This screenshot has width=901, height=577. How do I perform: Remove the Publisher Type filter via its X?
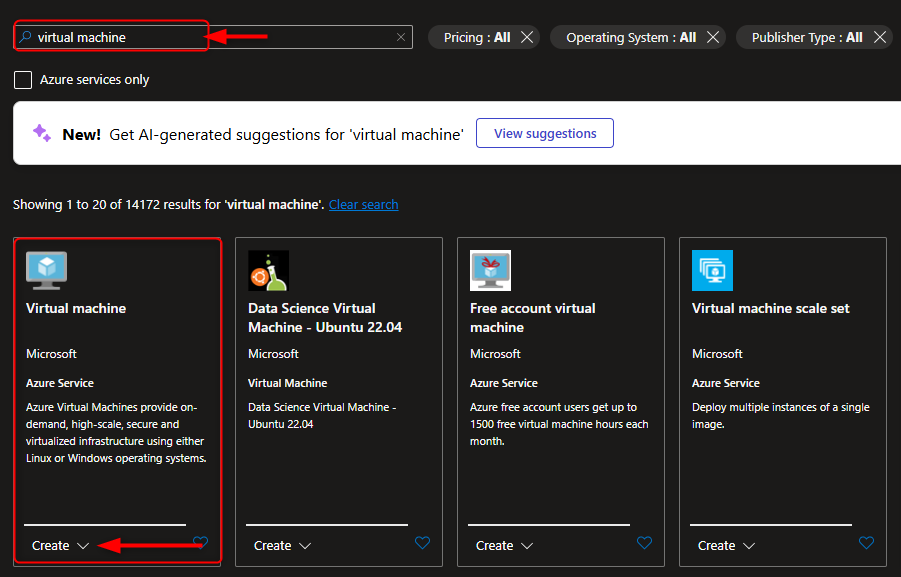pyautogui.click(x=880, y=36)
